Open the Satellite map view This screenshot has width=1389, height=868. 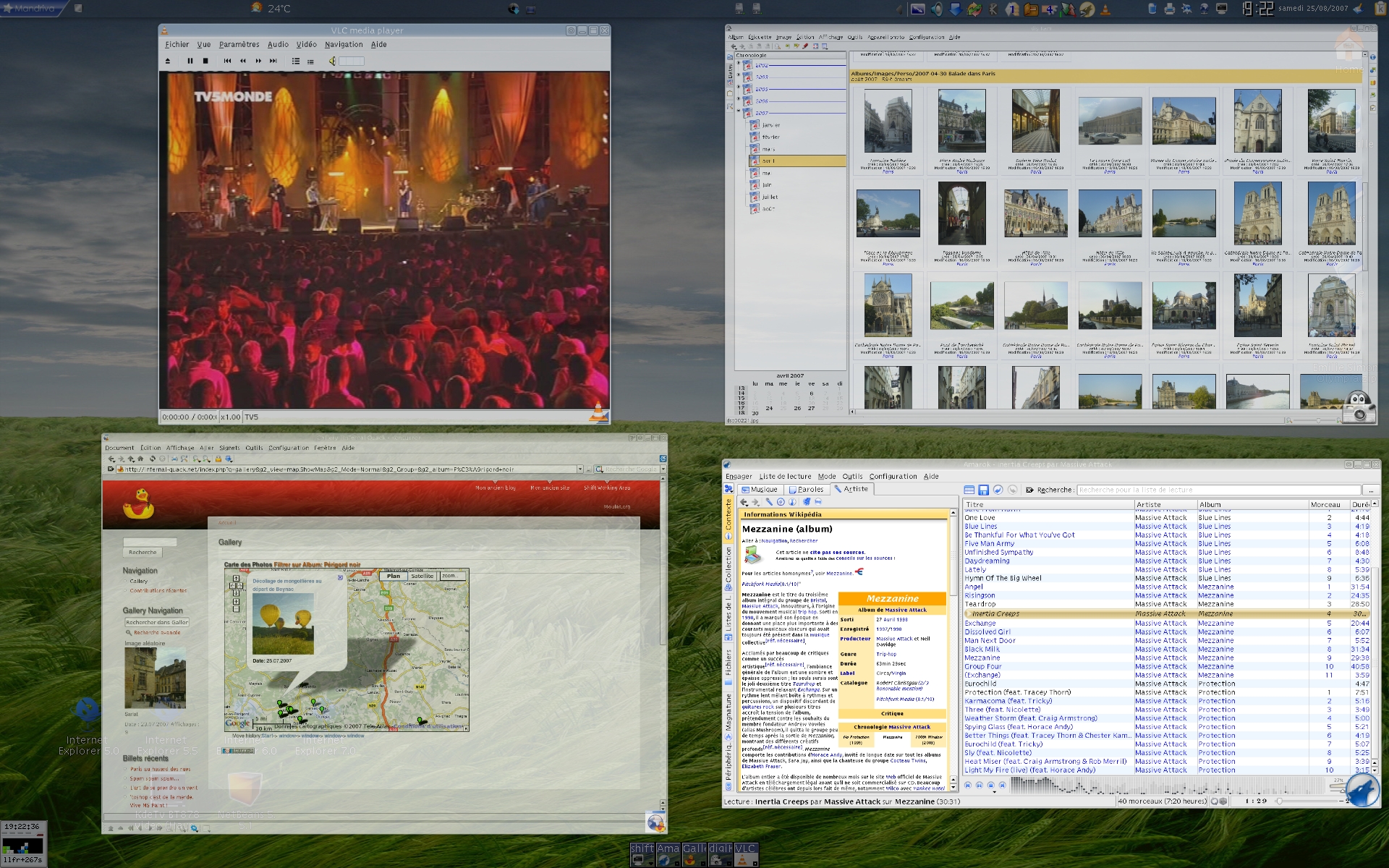click(422, 576)
